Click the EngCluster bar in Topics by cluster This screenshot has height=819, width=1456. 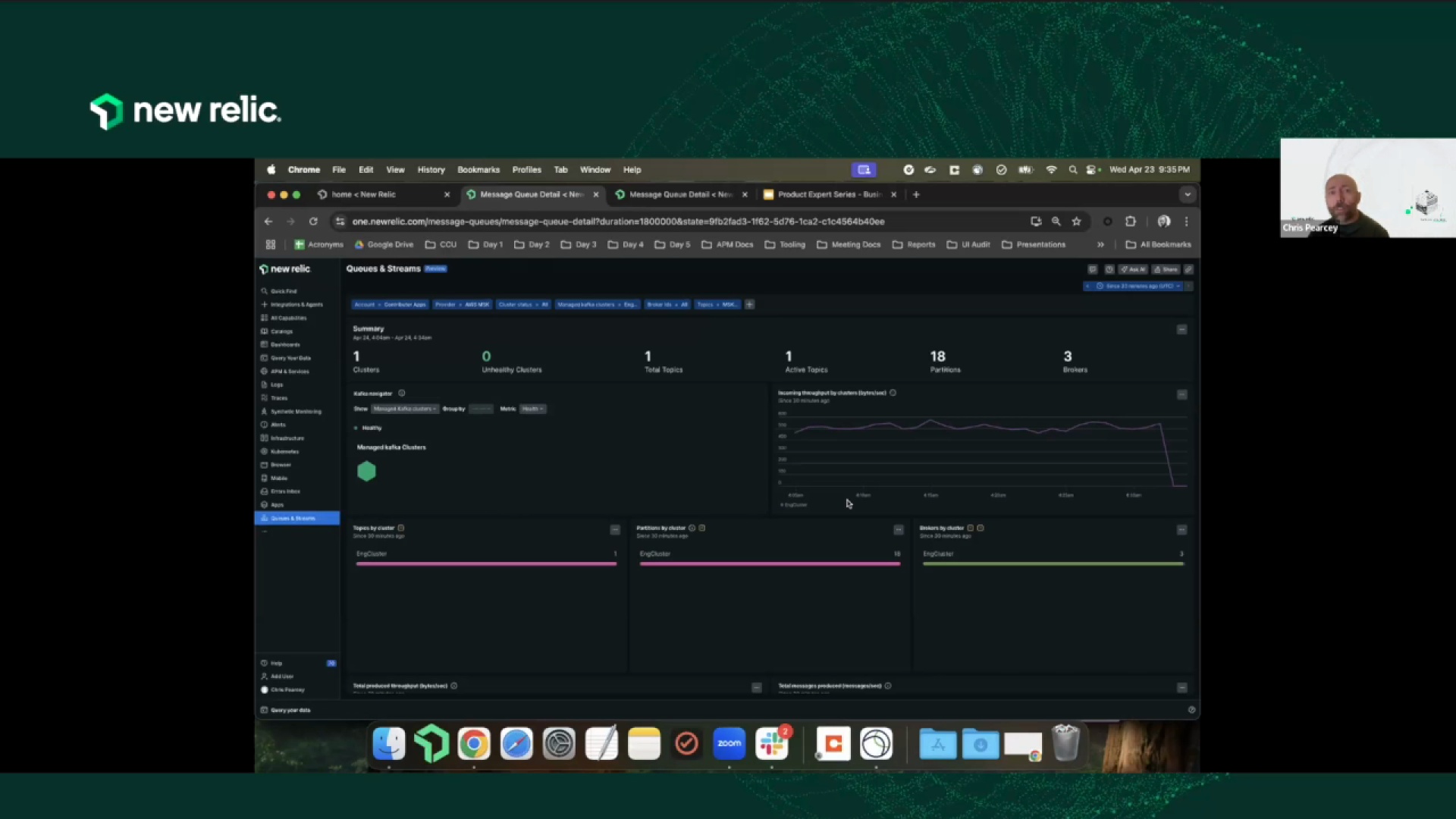(486, 563)
